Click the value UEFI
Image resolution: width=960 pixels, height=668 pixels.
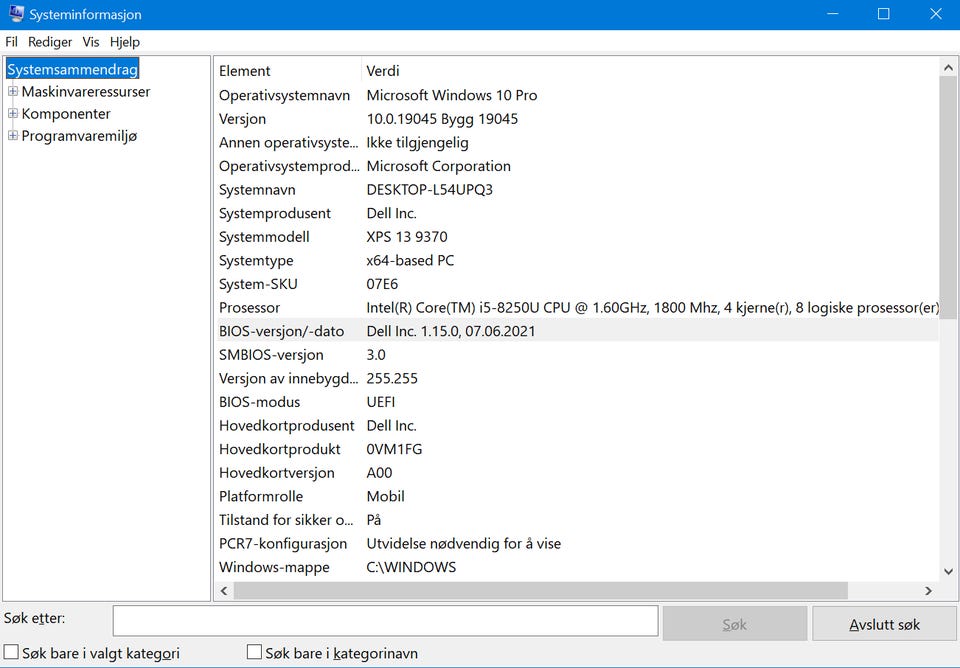coord(381,402)
